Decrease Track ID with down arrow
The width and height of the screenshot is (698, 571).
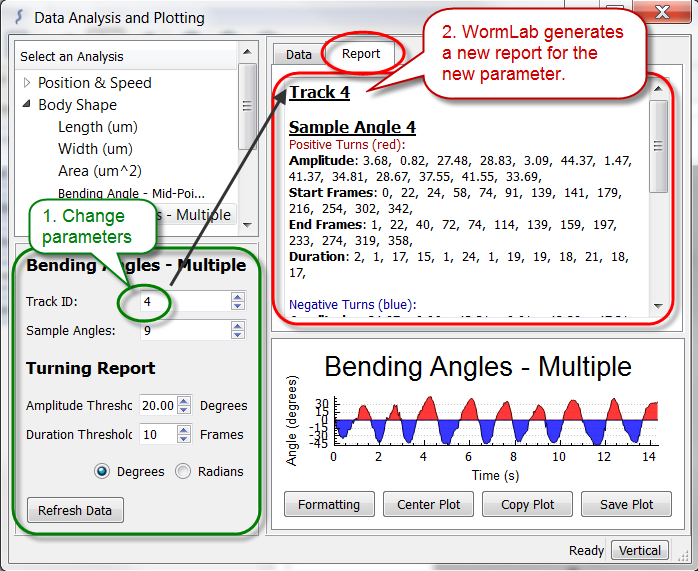238,306
